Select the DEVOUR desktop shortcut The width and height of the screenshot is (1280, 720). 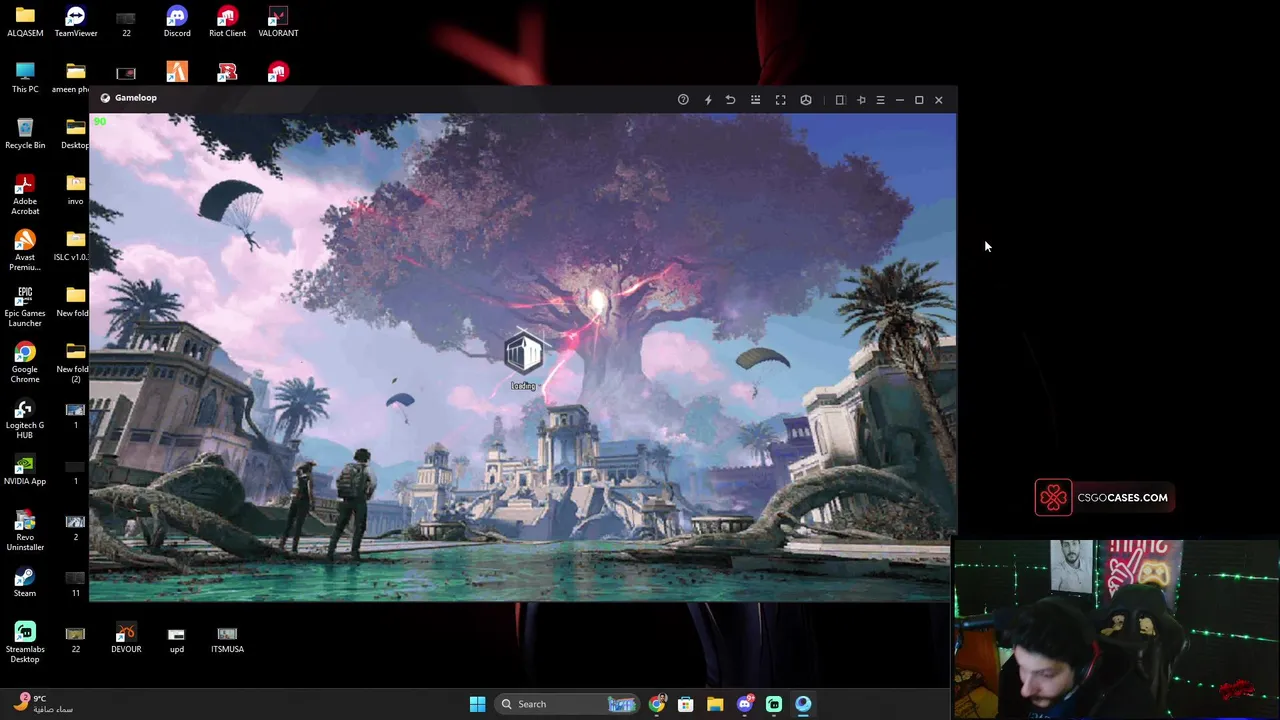[x=126, y=638]
